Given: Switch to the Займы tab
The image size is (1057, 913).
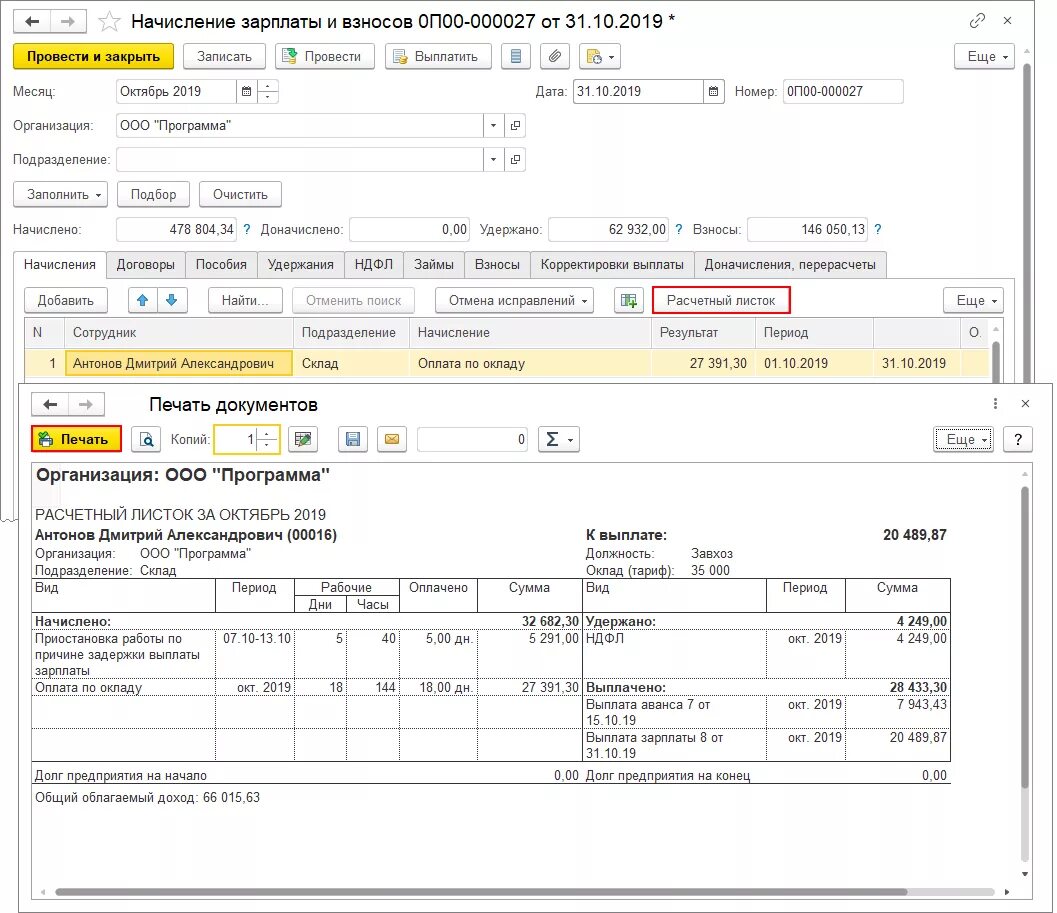Looking at the screenshot, I should click(433, 265).
